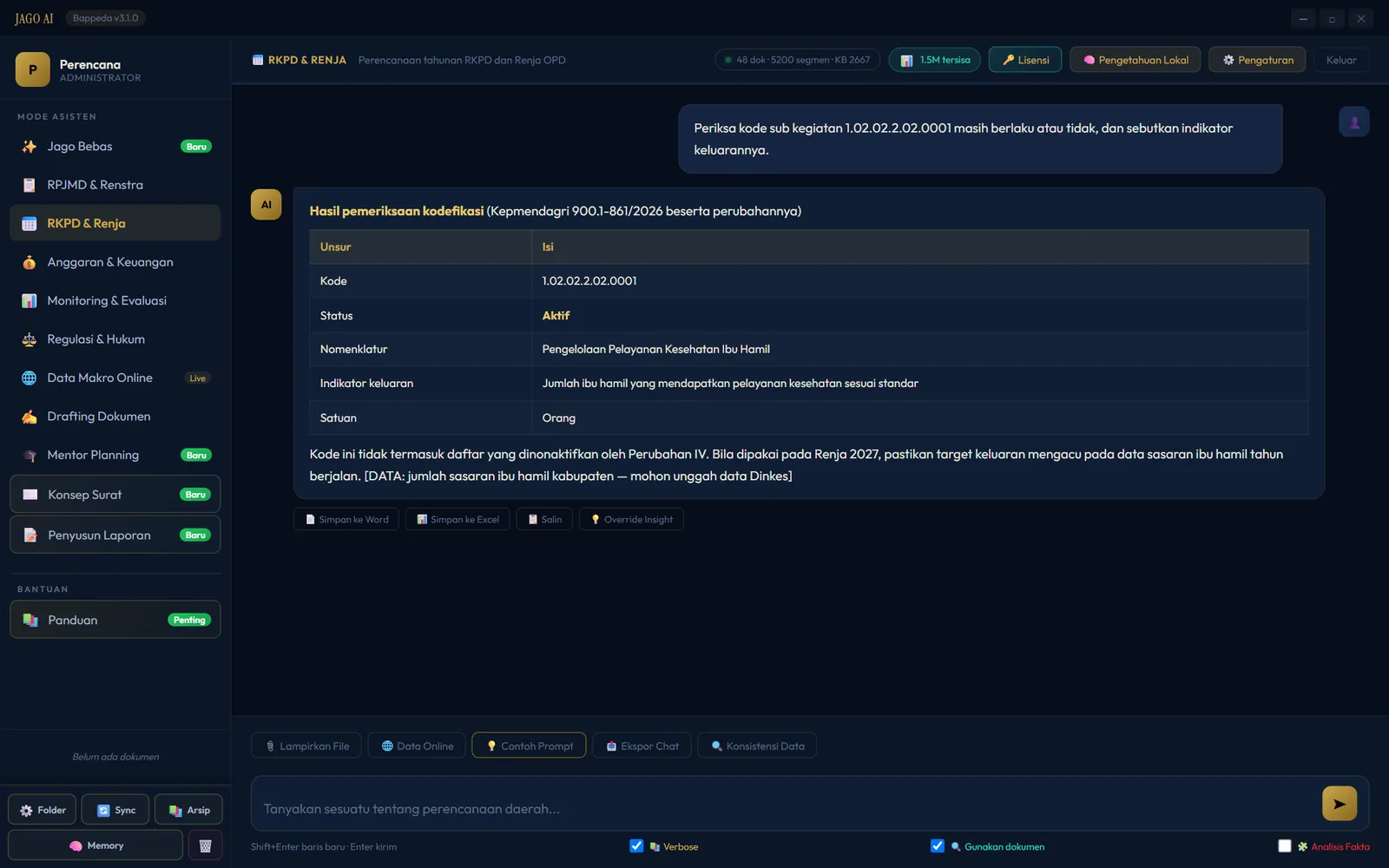Open Regulasi & Hukum mode

click(x=115, y=339)
